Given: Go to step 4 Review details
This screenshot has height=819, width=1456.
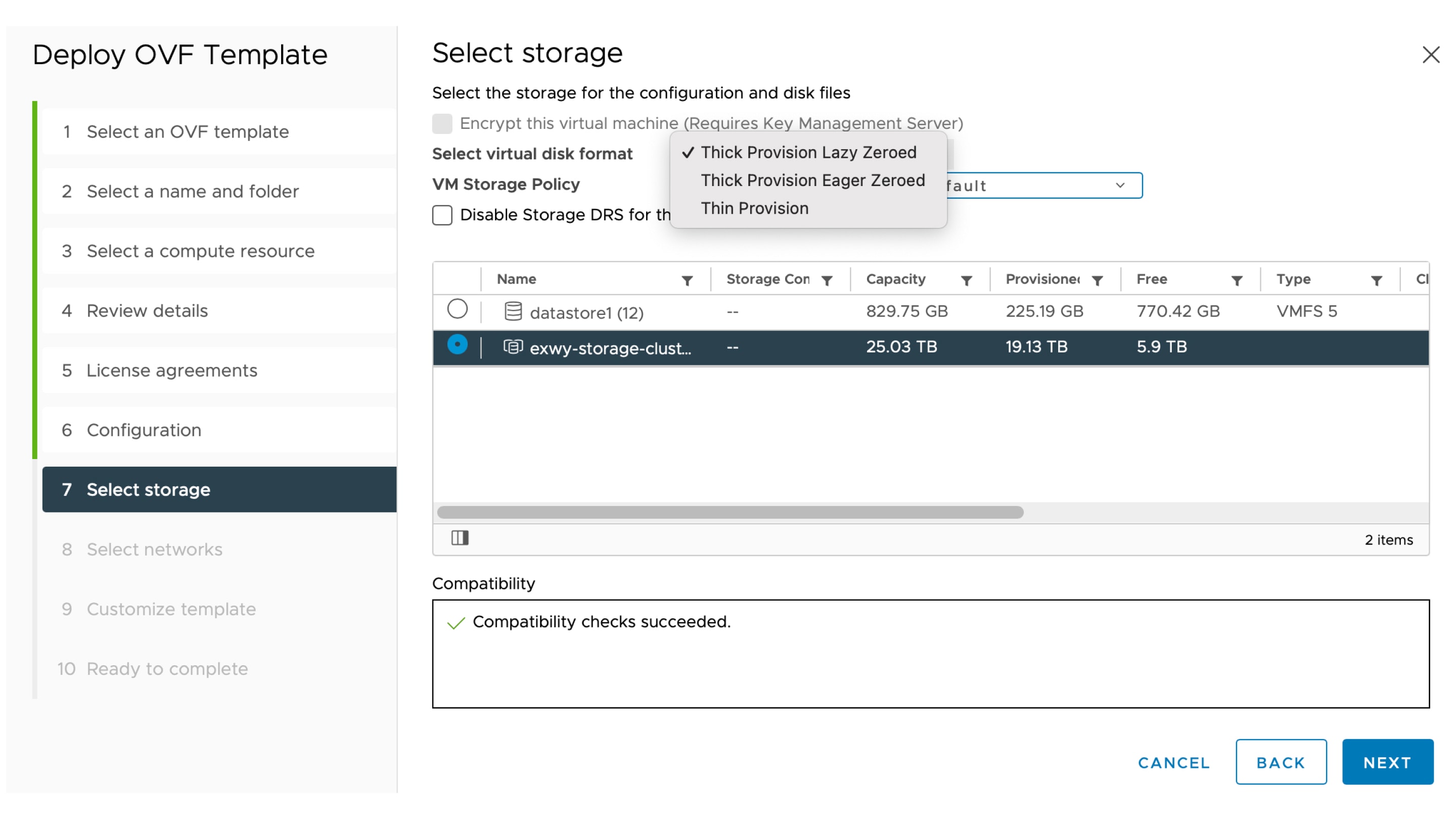Looking at the screenshot, I should tap(147, 311).
